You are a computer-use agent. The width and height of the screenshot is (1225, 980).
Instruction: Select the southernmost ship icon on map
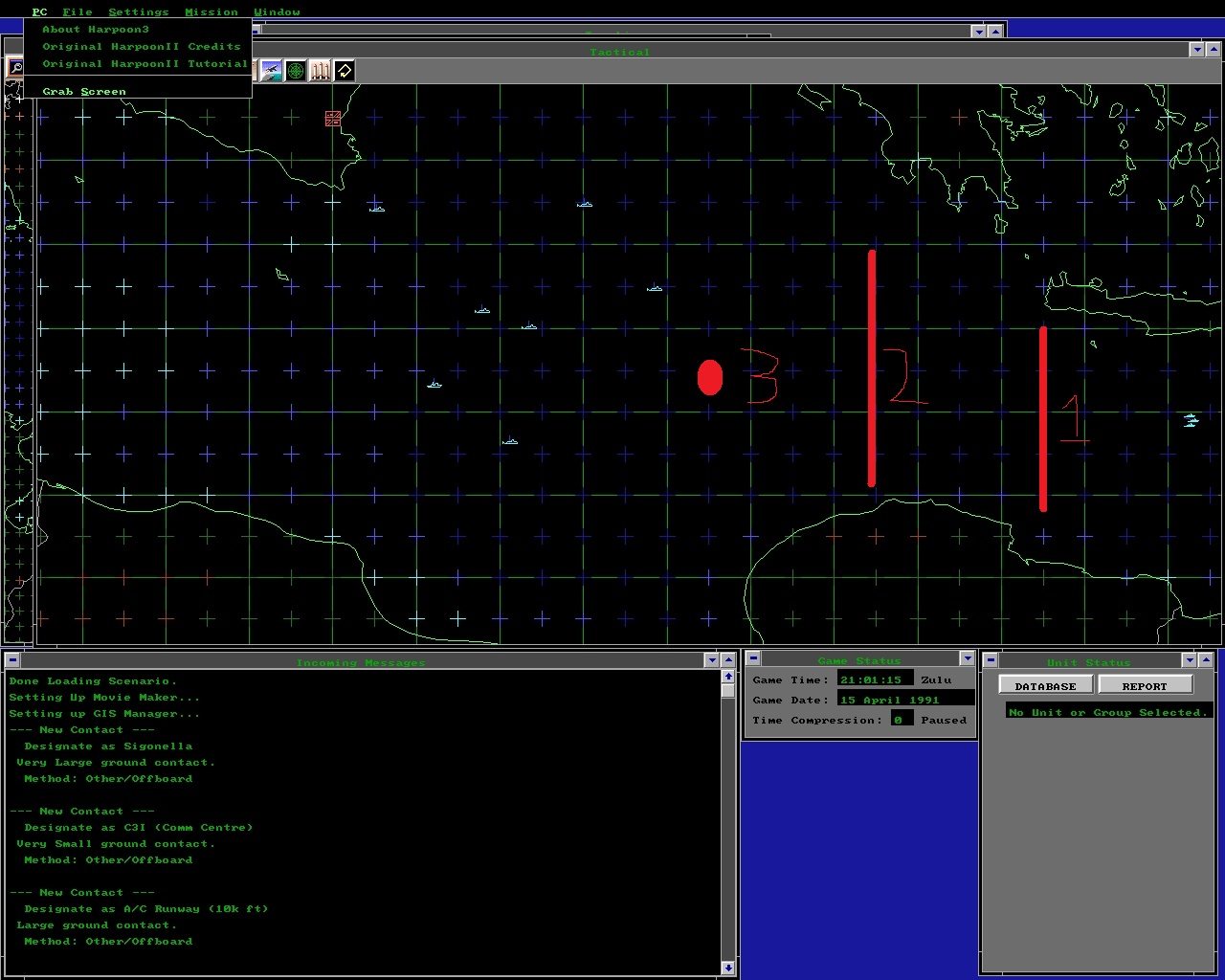tap(510, 441)
